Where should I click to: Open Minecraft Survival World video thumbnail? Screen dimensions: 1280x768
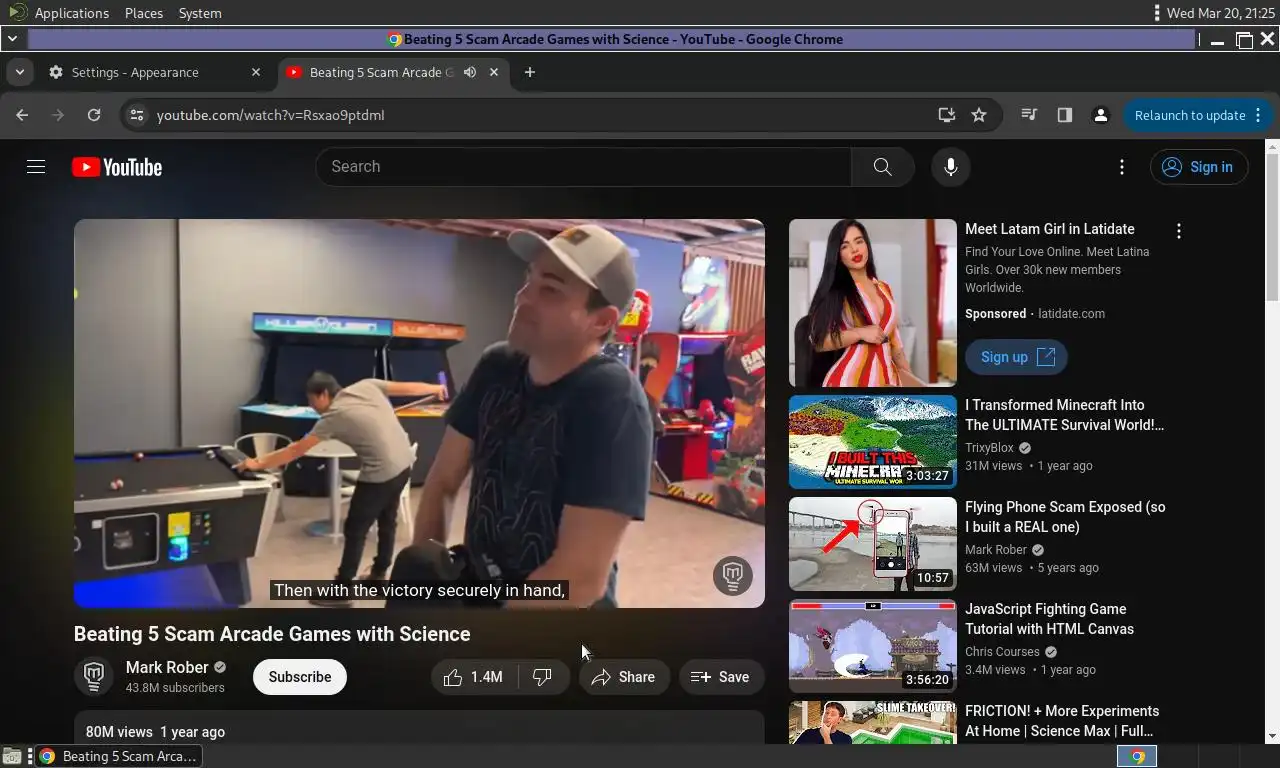tap(872, 442)
